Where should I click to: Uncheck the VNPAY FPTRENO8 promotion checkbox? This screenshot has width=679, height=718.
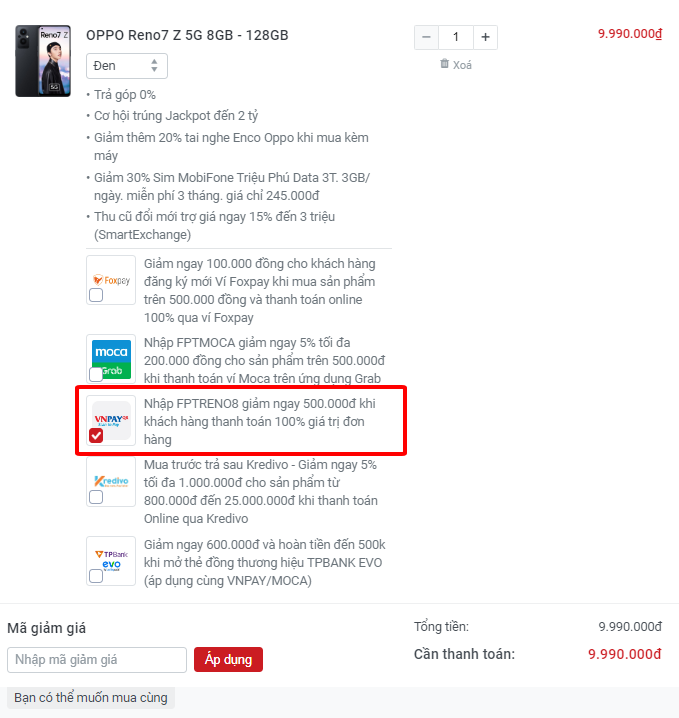coord(96,435)
